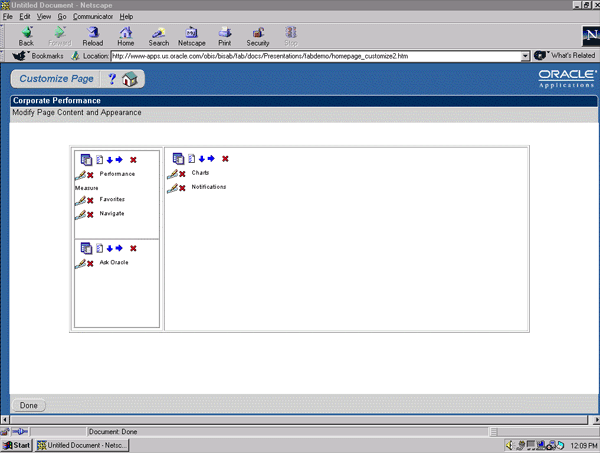Click the Done button at page bottom
Viewport: 600px width, 453px height.
(x=29, y=405)
